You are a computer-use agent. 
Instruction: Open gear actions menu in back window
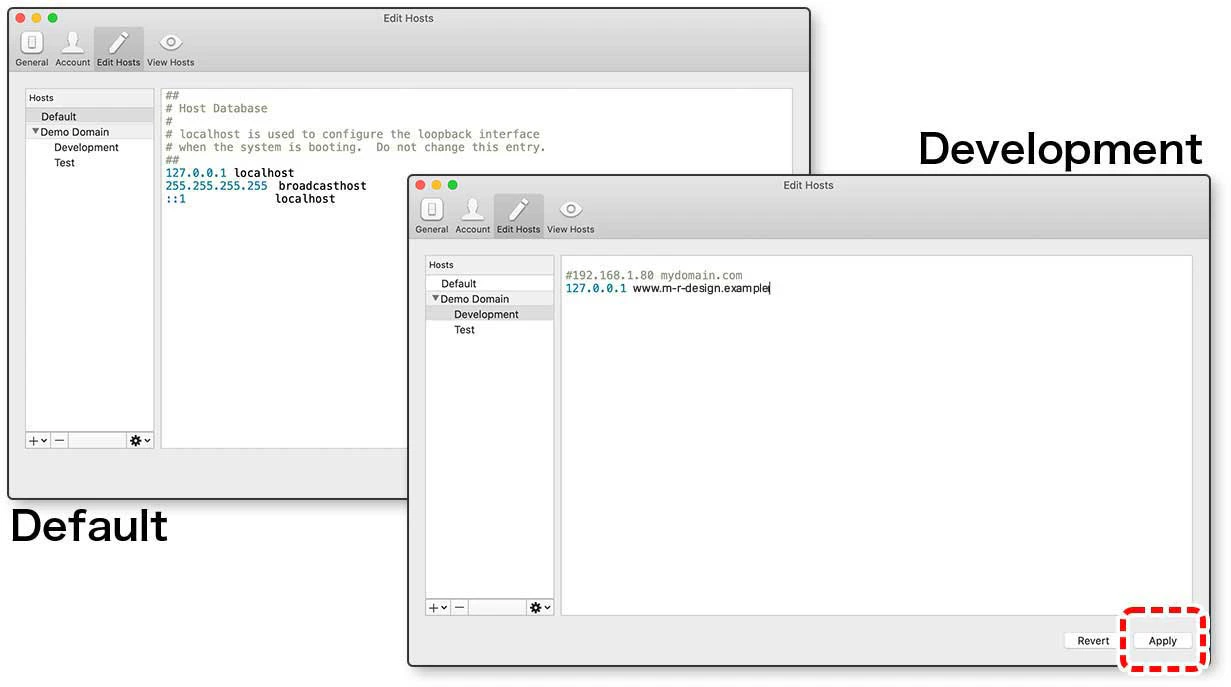click(x=140, y=440)
